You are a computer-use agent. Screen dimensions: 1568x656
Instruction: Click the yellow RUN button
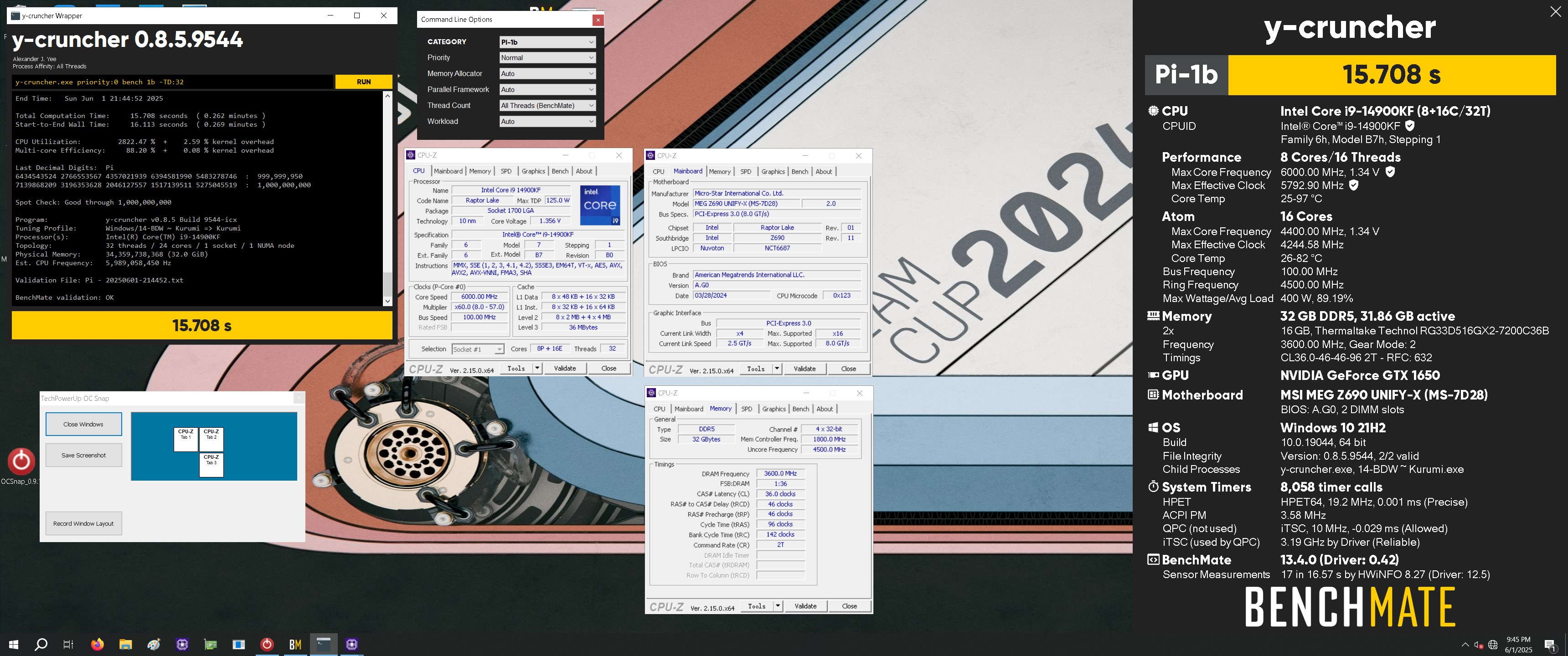point(363,82)
